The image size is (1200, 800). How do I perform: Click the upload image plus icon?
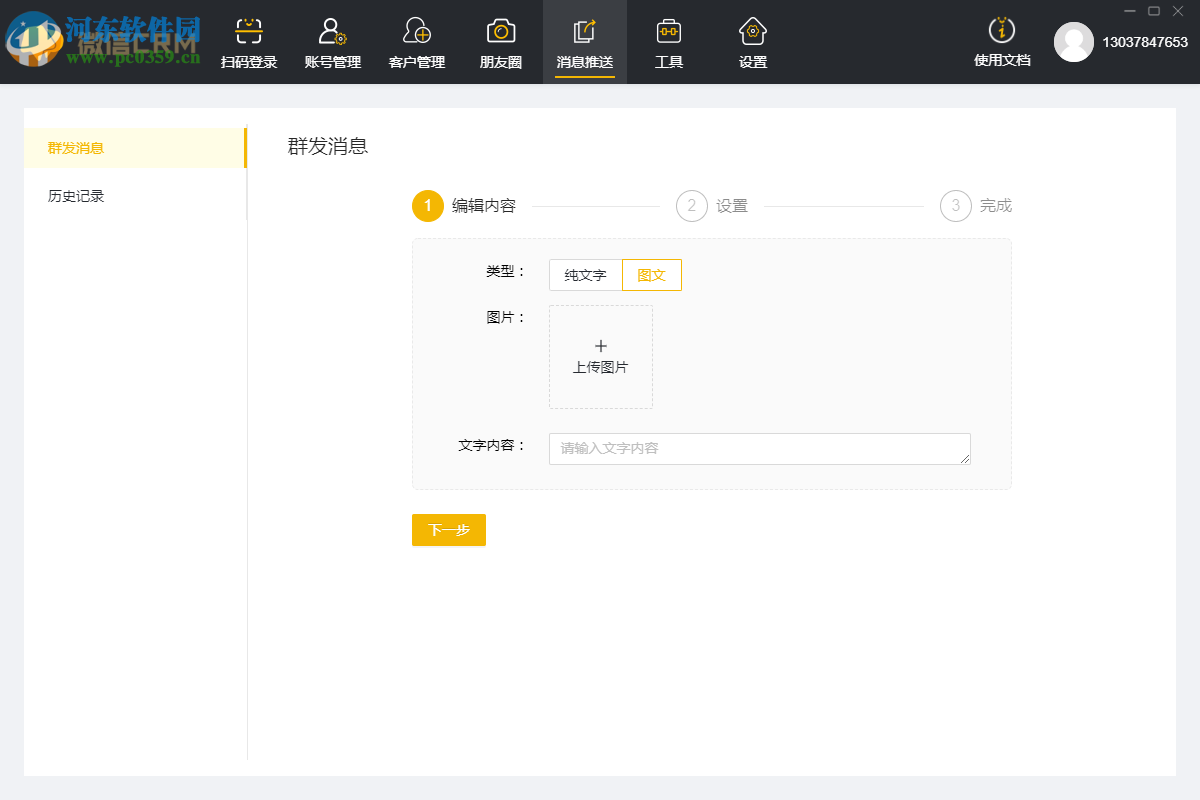coord(600,344)
